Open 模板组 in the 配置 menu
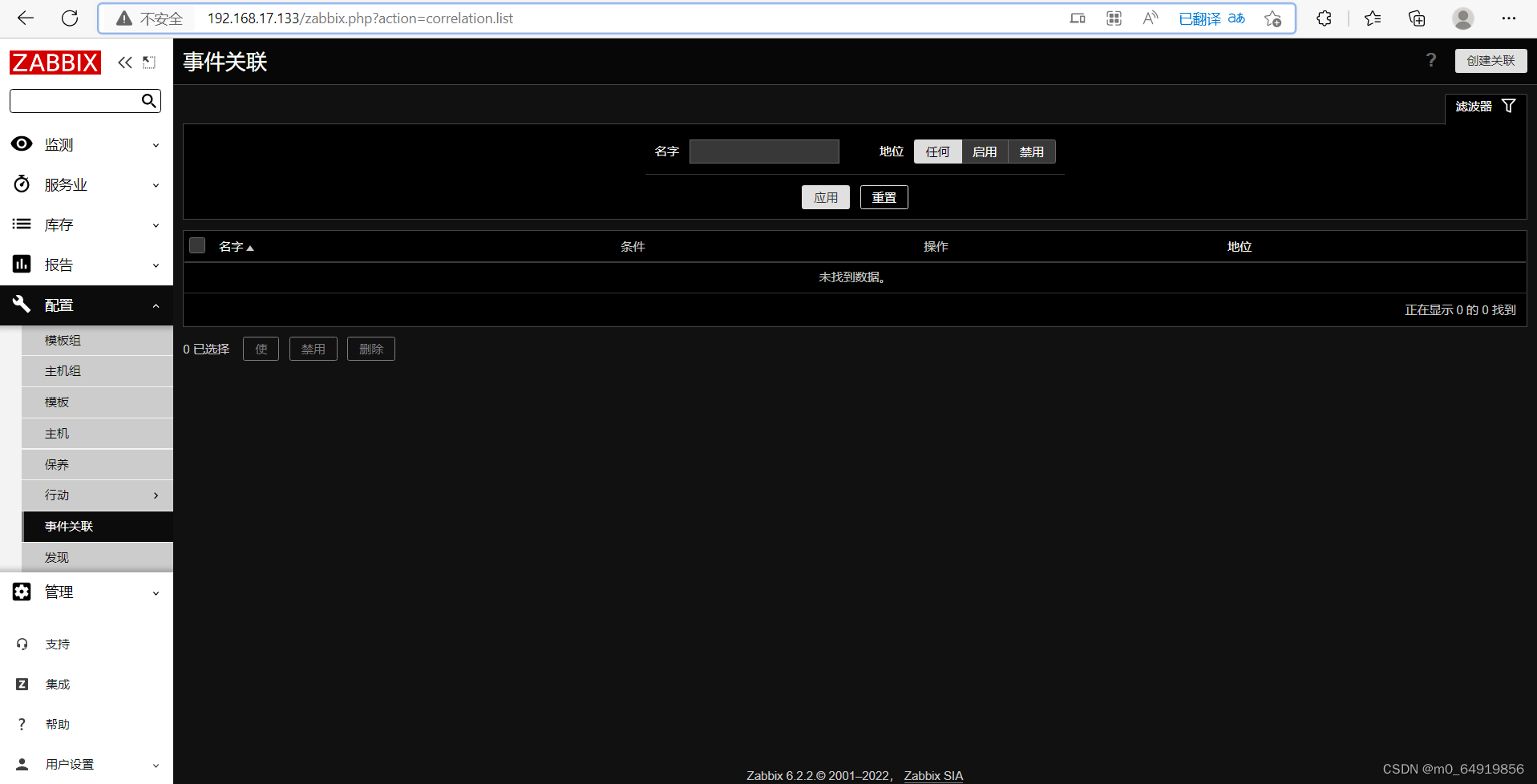 click(98, 340)
